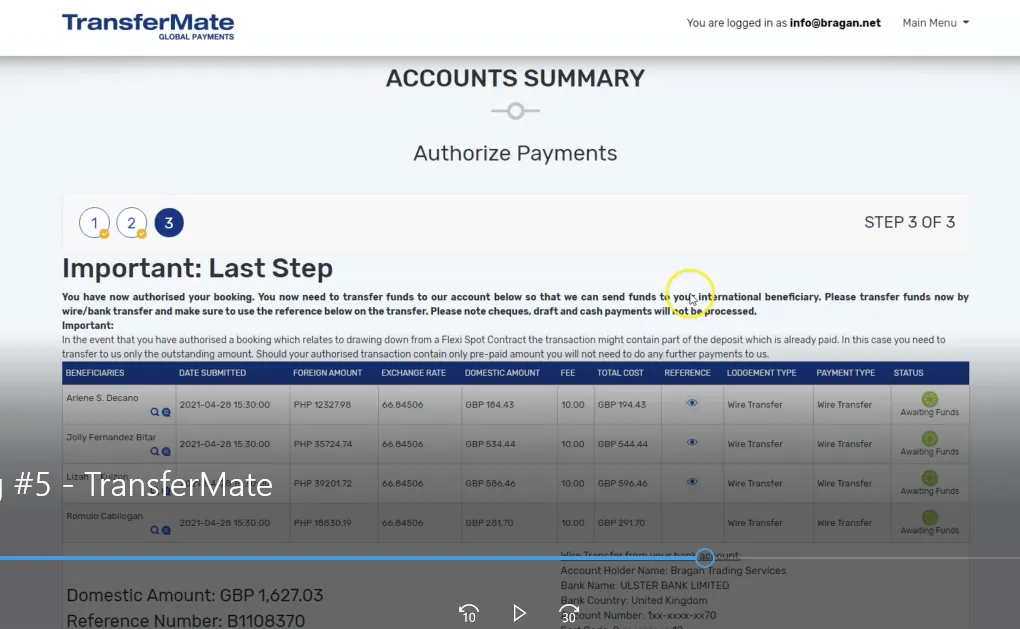1020x629 pixels.
Task: Open the TransferMate Global Payments logo
Action: click(148, 27)
